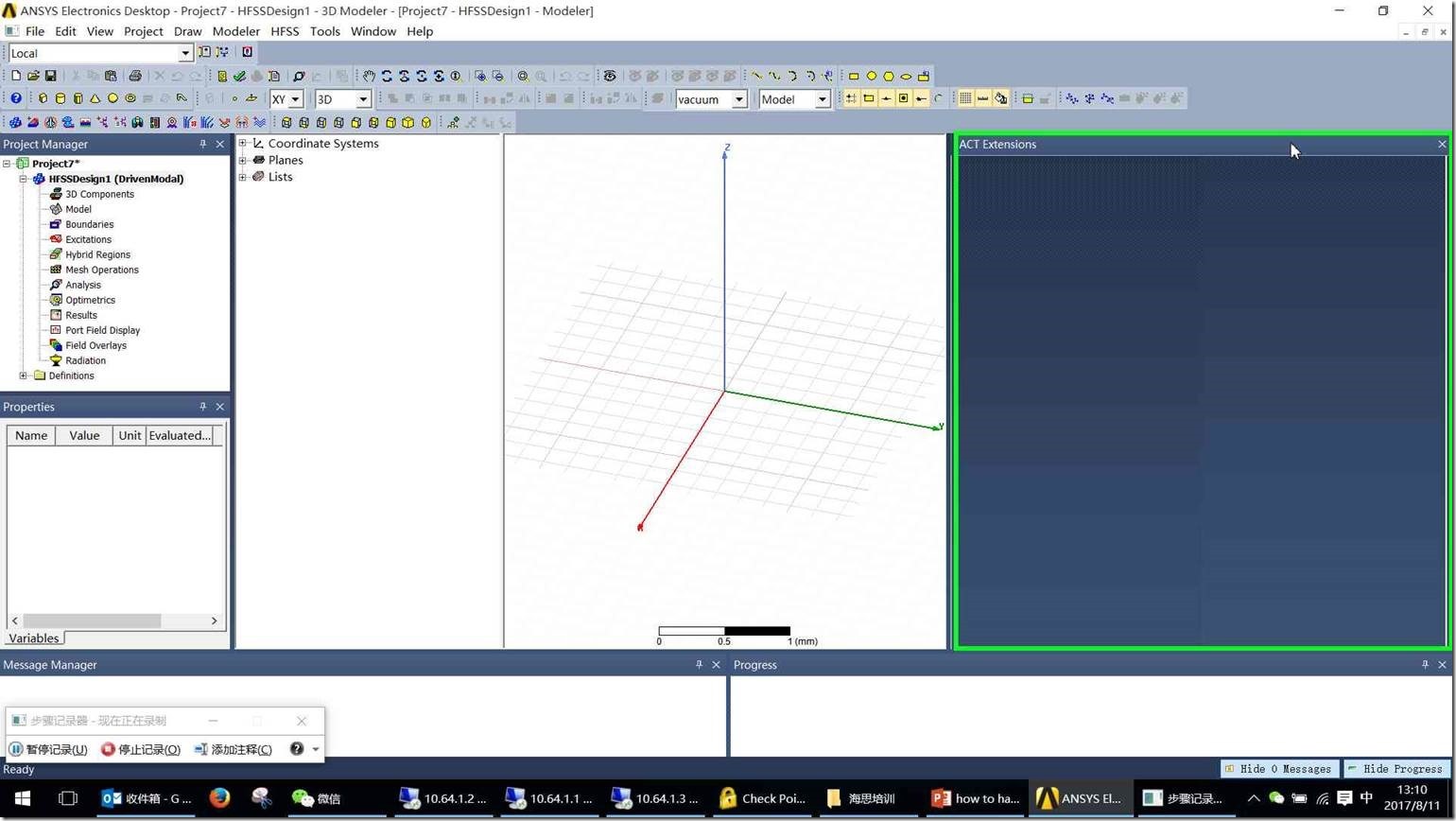
Task: Print using the printer icon
Action: coord(135,76)
